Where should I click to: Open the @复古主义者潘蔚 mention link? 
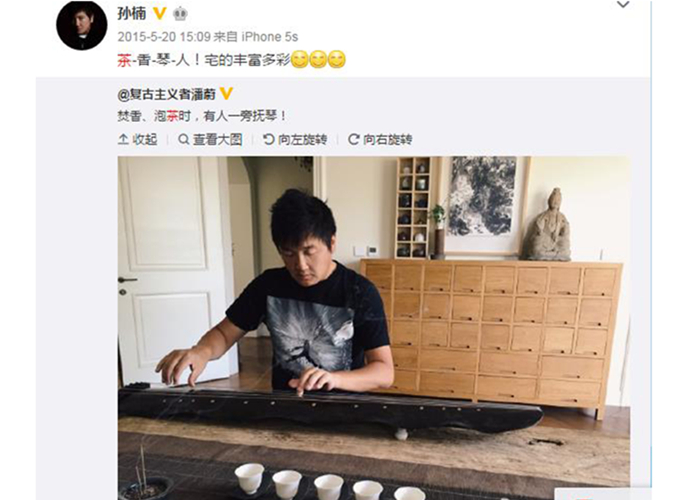167,94
